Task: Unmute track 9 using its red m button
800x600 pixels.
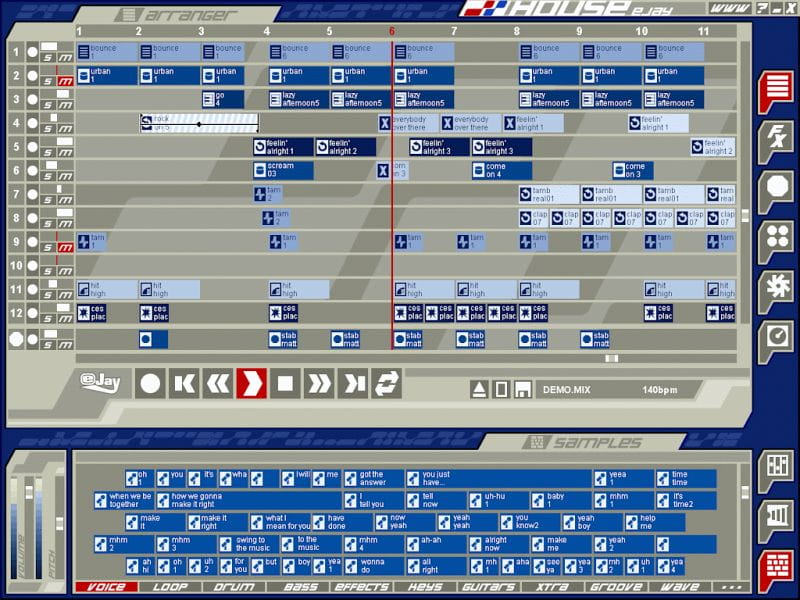Action: pyautogui.click(x=65, y=246)
